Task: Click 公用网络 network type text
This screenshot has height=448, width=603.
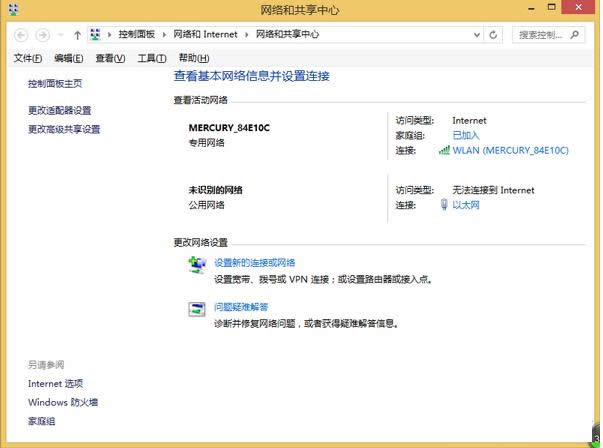Action: [x=207, y=205]
